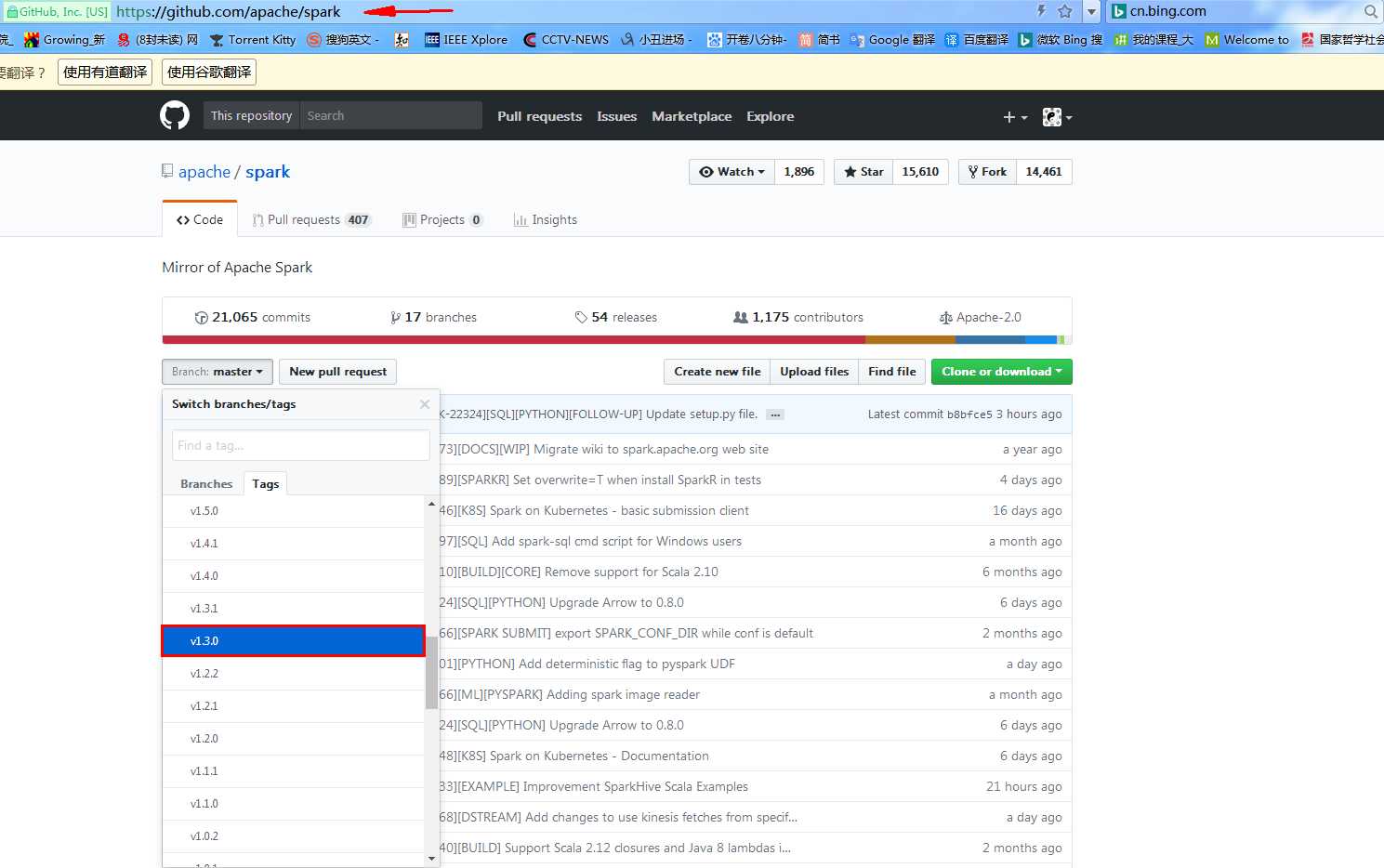Focus the GitHub Search input field
The height and width of the screenshot is (868, 1384).
[391, 115]
